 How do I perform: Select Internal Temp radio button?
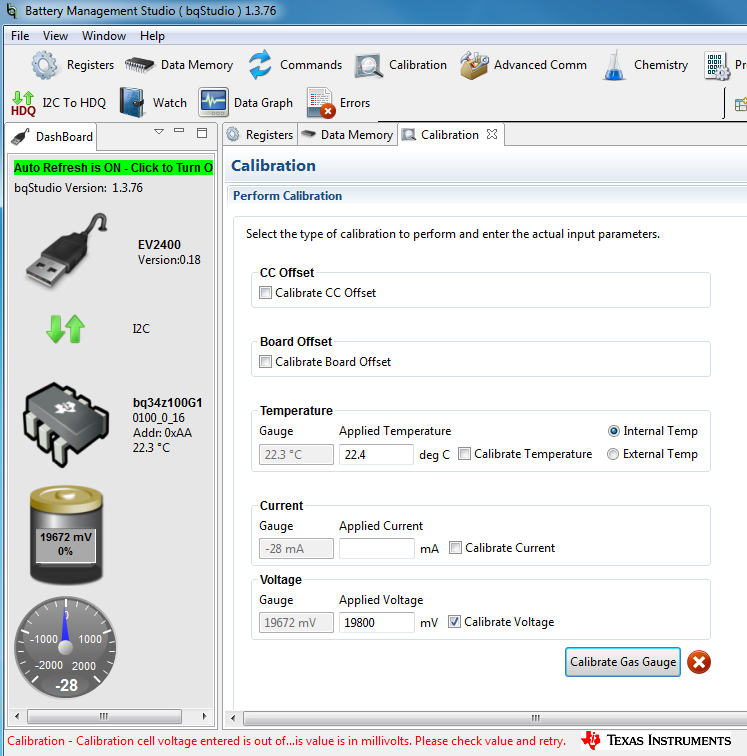click(613, 431)
